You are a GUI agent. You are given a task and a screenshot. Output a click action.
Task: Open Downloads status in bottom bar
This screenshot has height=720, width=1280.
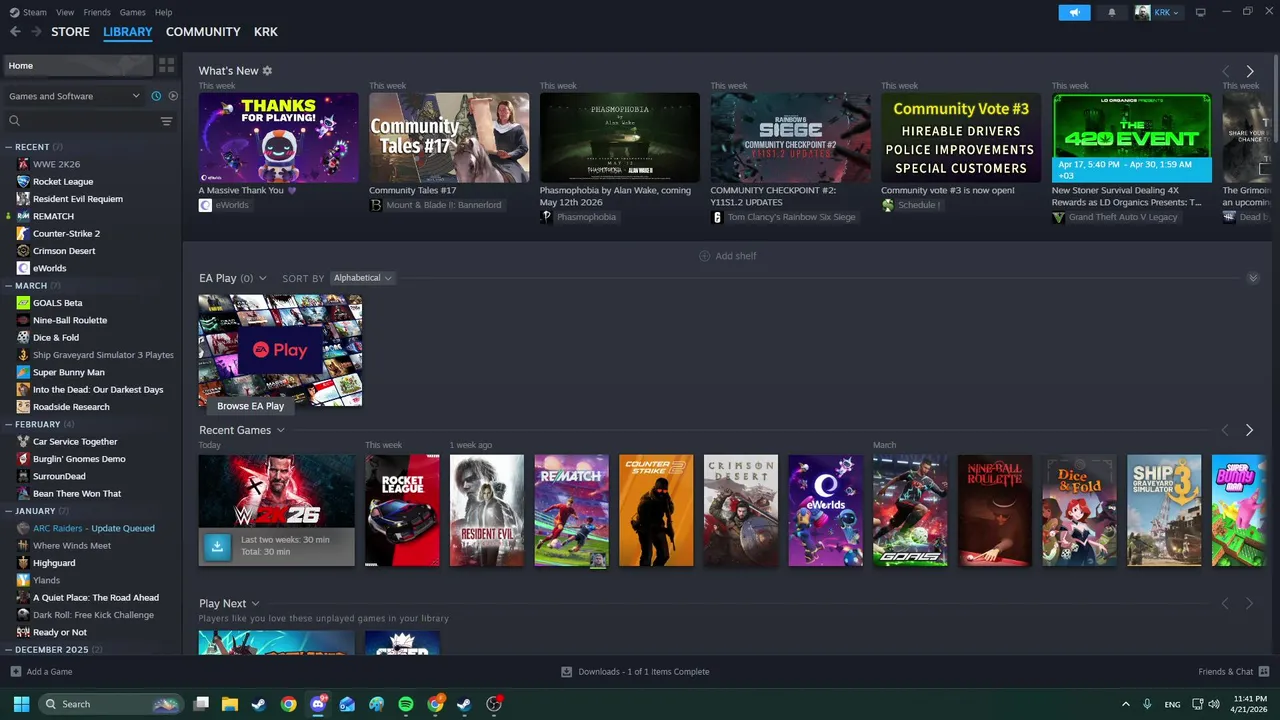(x=635, y=672)
